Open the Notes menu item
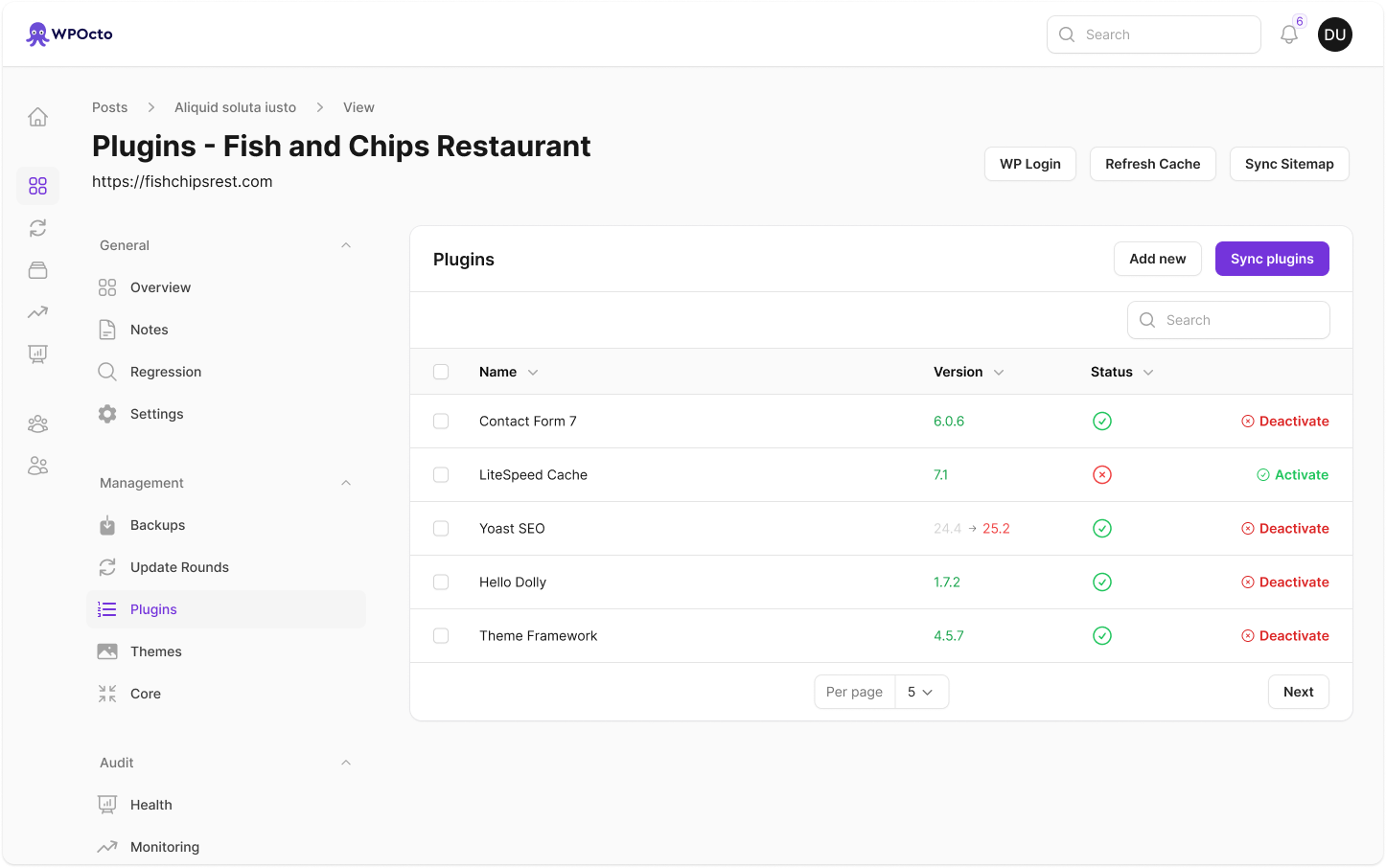1386x868 pixels. tap(226, 330)
